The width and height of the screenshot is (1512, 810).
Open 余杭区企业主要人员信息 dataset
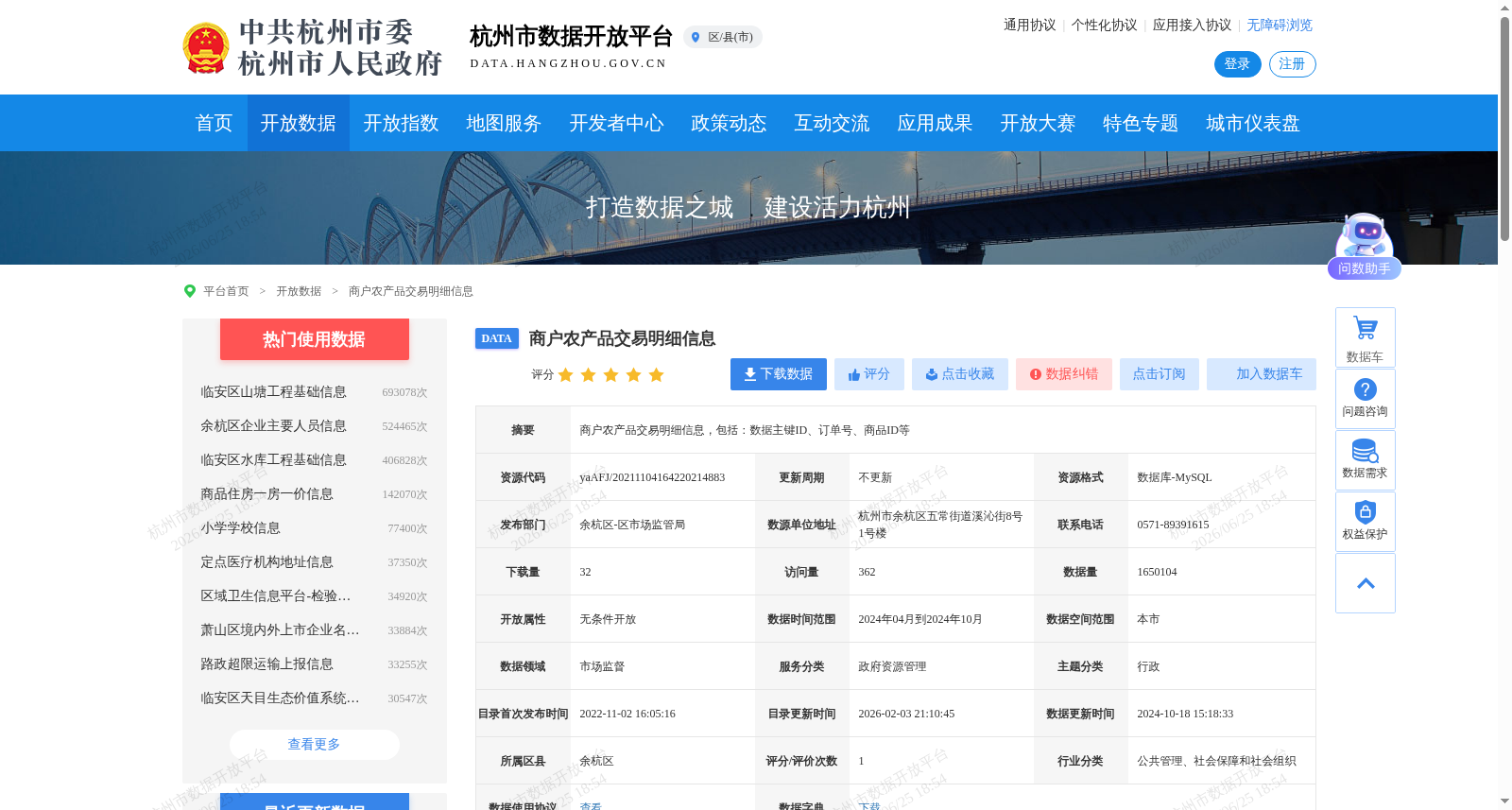point(274,426)
